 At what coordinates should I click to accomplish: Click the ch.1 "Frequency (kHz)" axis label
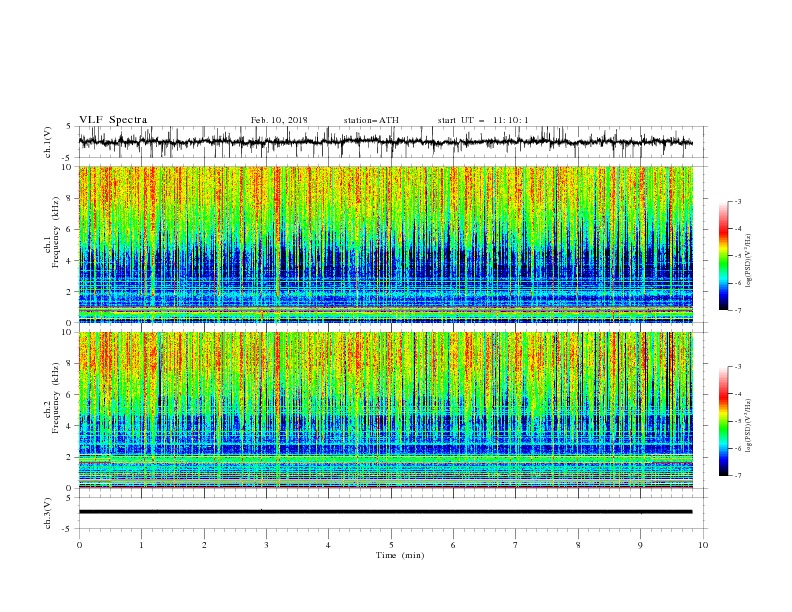pos(56,232)
